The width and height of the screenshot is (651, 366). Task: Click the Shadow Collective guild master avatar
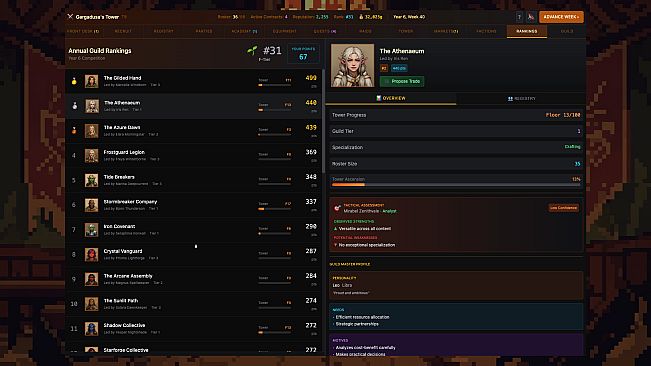click(92, 329)
